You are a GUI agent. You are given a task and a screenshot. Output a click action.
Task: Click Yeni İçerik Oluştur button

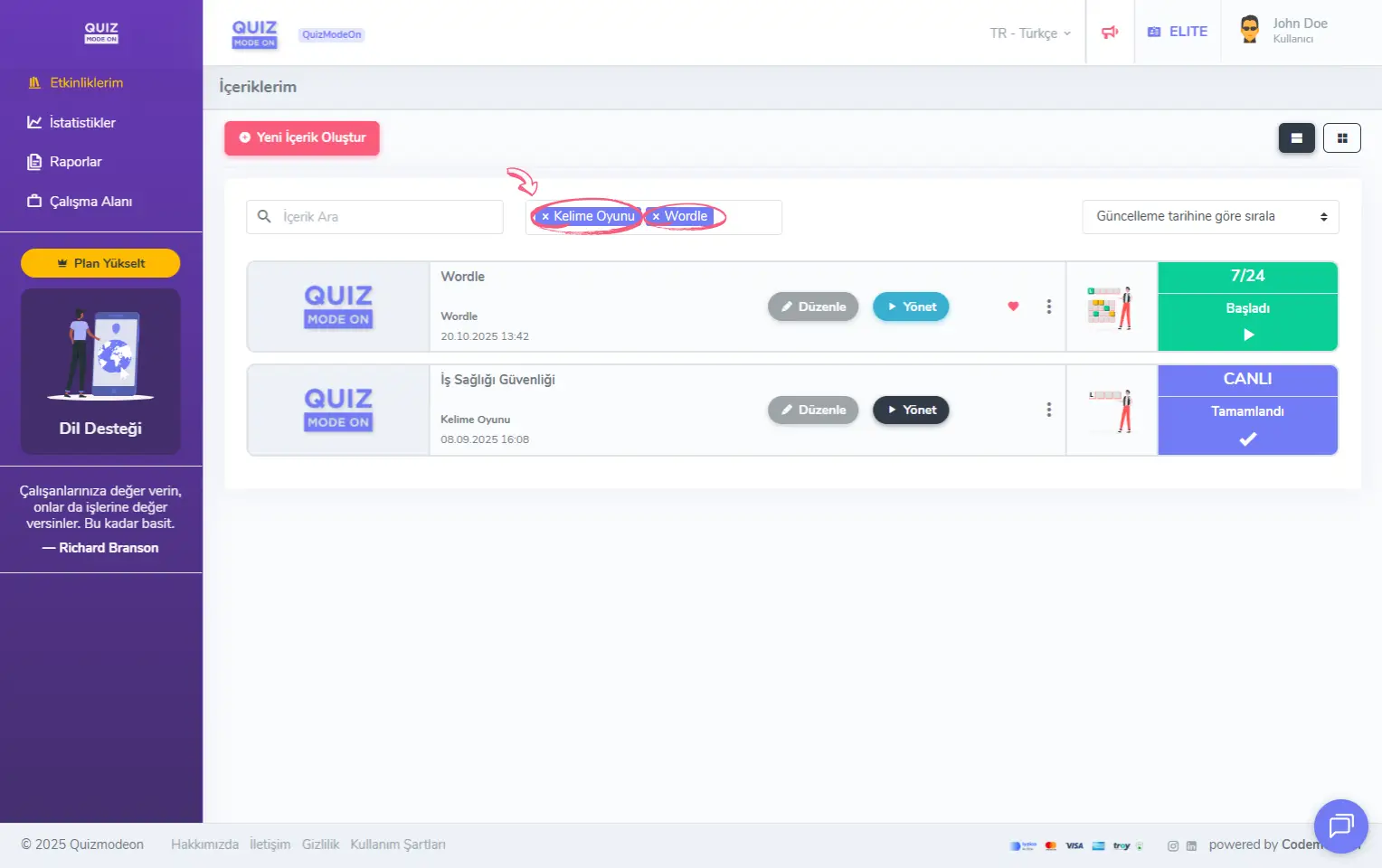302,138
